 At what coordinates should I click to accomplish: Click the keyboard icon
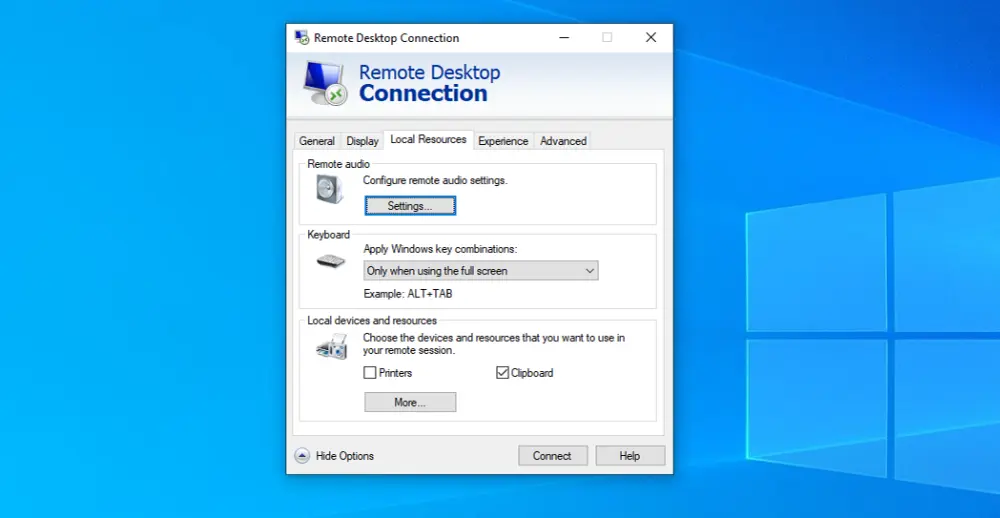point(330,261)
